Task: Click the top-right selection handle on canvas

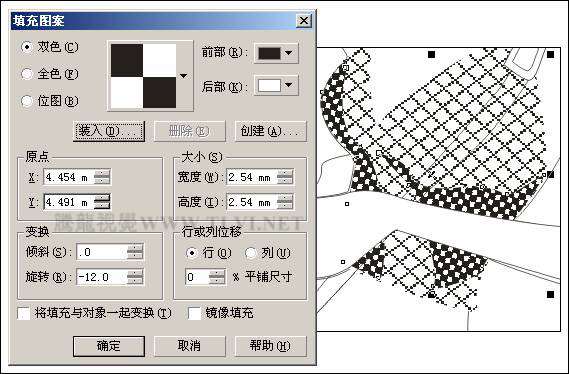Action: [550, 54]
